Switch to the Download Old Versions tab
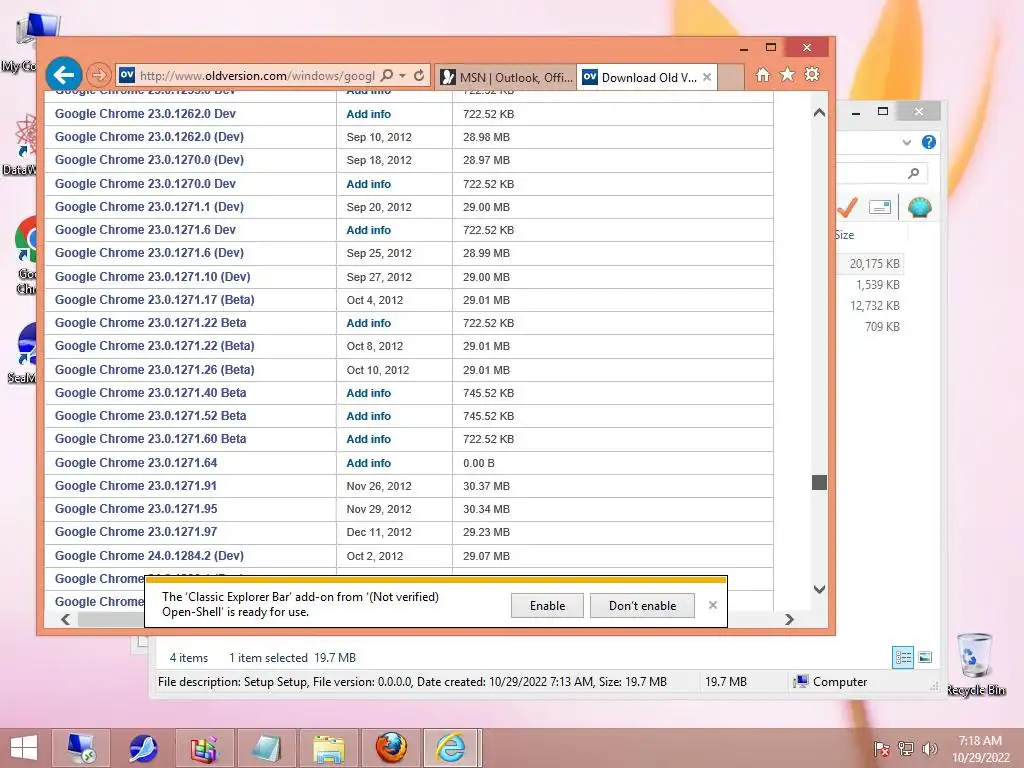Image resolution: width=1024 pixels, height=768 pixels. click(641, 77)
